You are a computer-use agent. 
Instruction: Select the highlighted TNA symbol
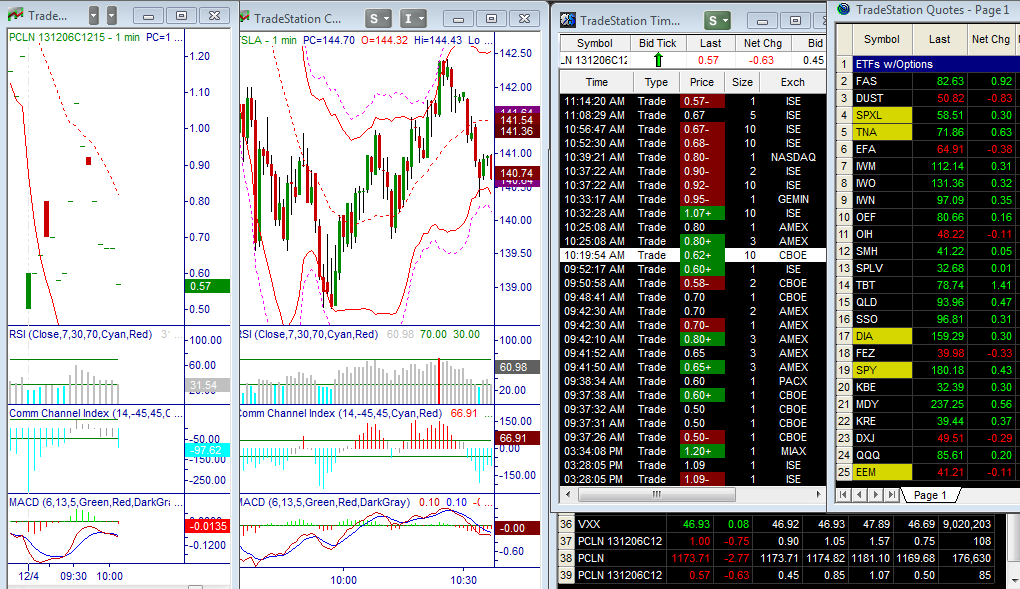pyautogui.click(x=882, y=132)
